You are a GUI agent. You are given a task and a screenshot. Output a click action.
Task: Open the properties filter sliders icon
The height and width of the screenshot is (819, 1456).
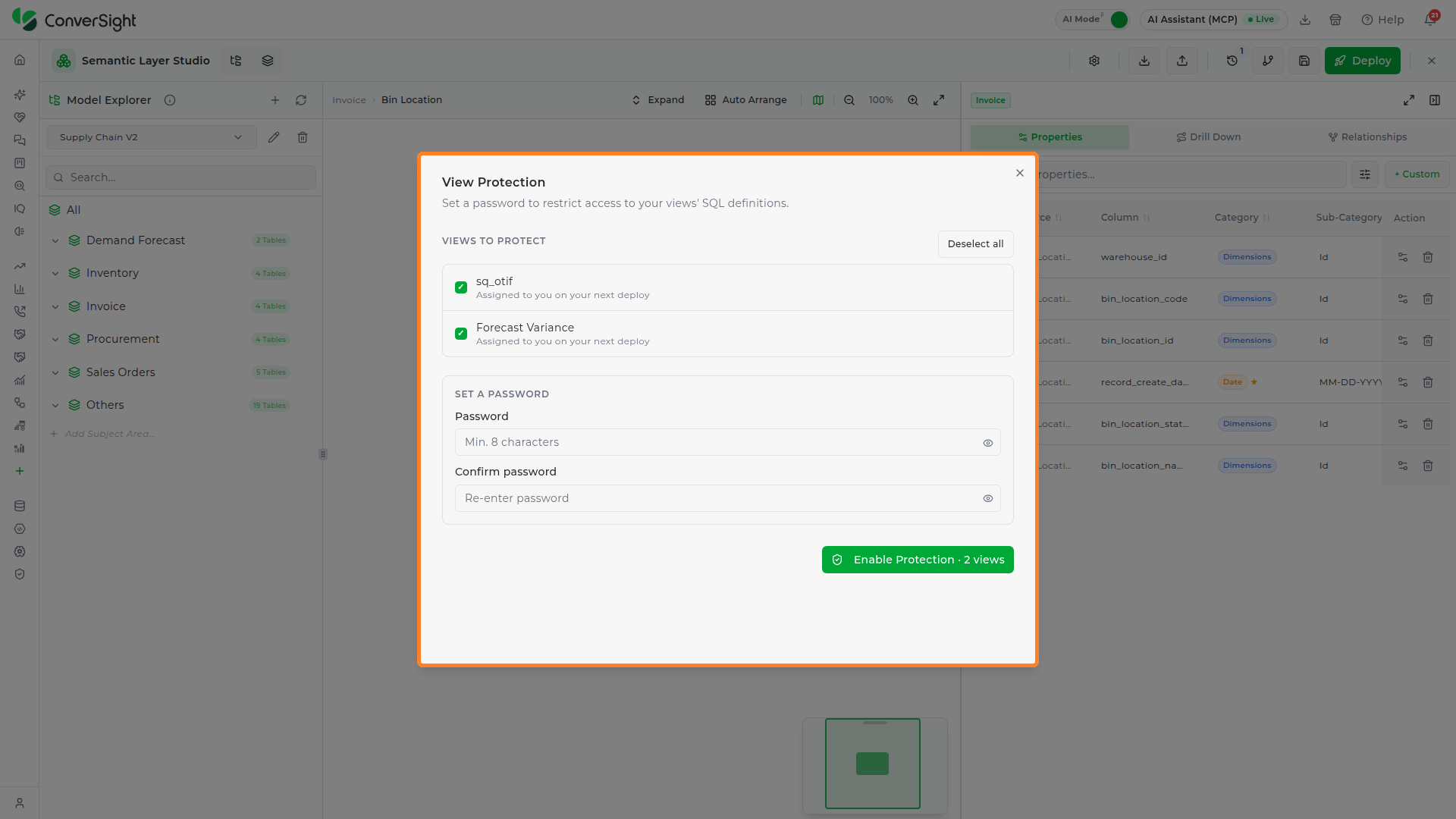(1364, 174)
